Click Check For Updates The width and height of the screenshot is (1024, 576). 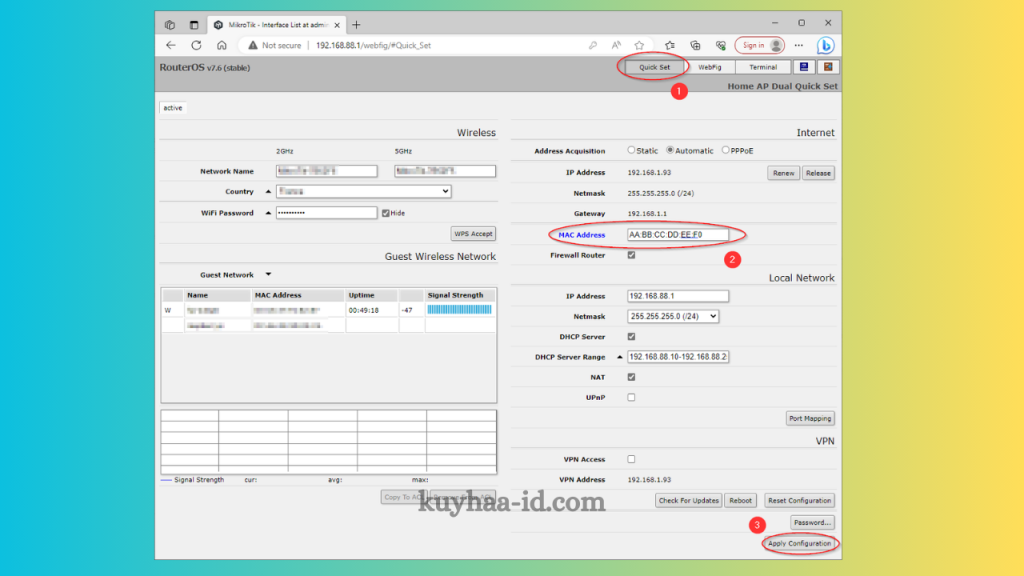[688, 501]
